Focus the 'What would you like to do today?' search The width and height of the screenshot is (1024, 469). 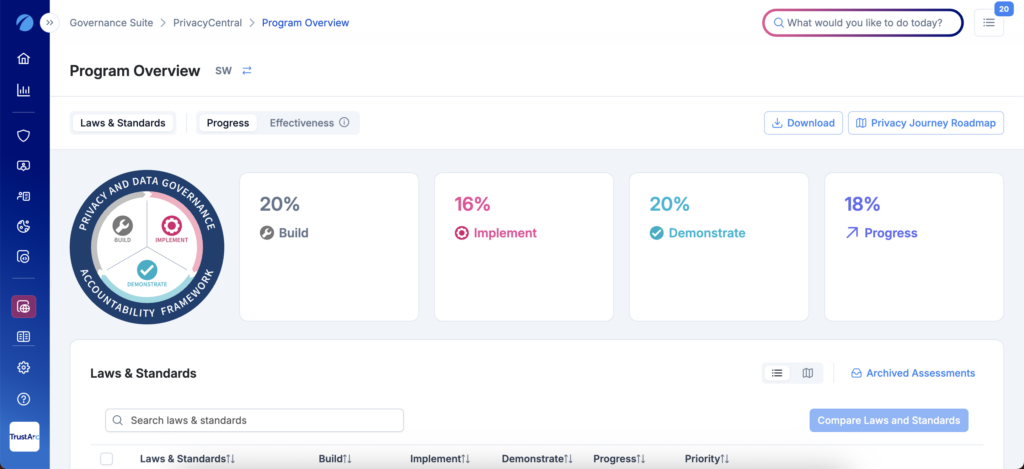[863, 23]
